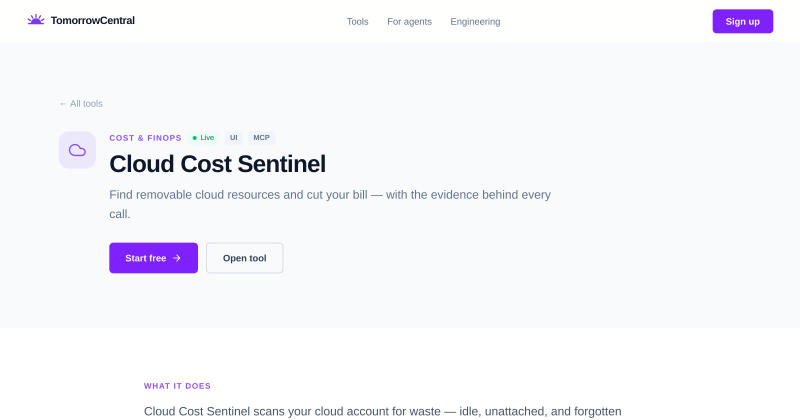Click the arrow icon in Start free button
The width and height of the screenshot is (800, 420).
[x=177, y=258]
